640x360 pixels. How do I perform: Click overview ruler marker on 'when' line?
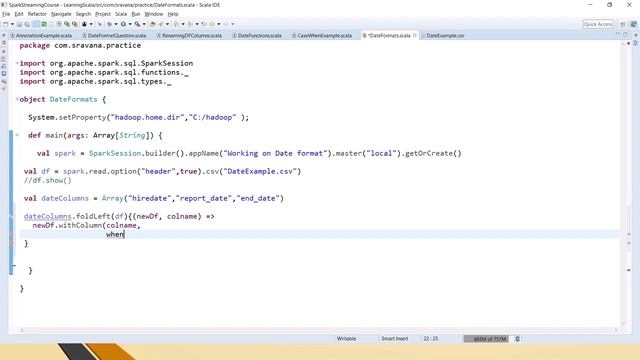click(x=629, y=234)
